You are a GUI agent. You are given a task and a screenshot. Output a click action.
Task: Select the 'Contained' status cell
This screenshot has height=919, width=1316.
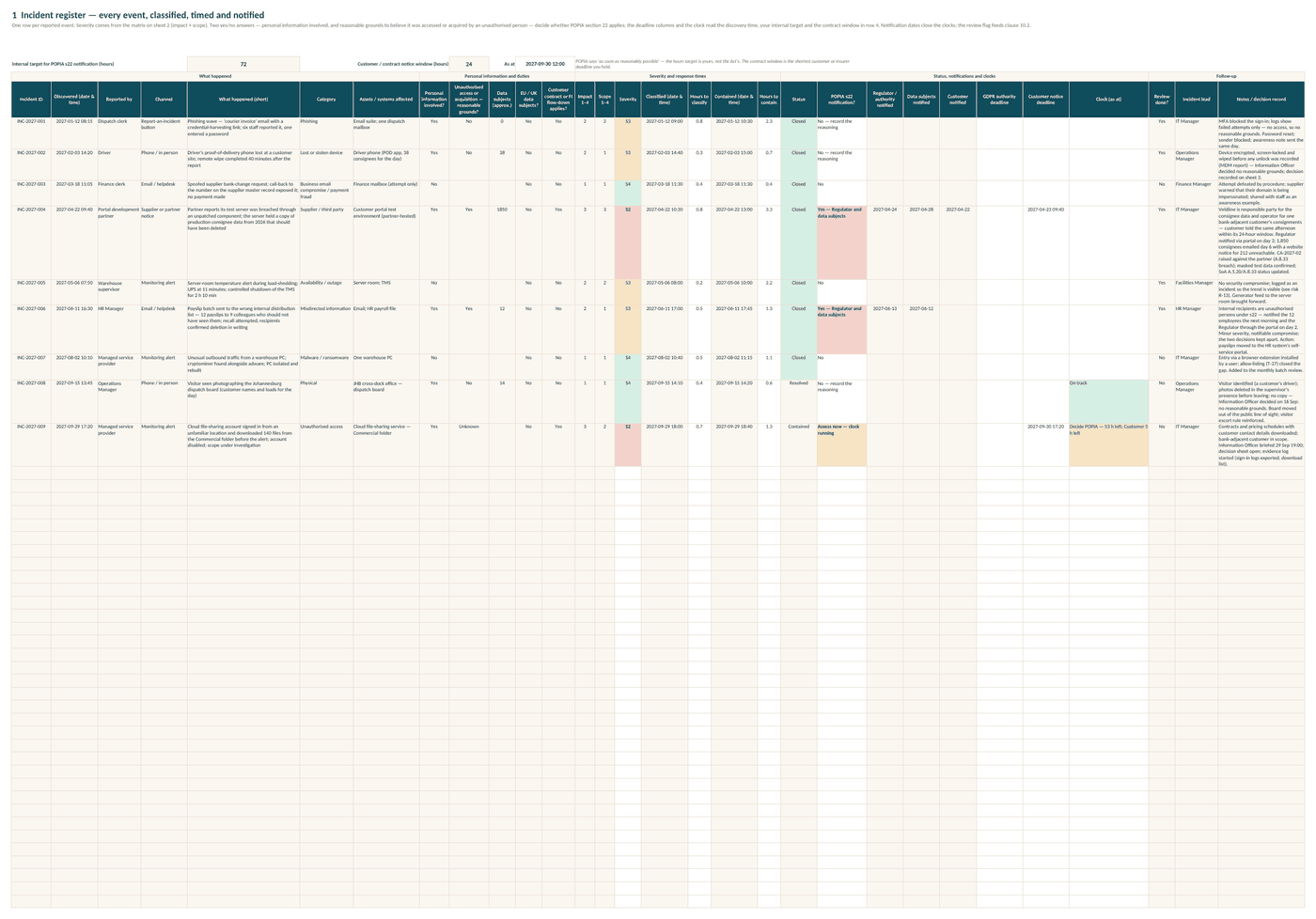tap(798, 444)
